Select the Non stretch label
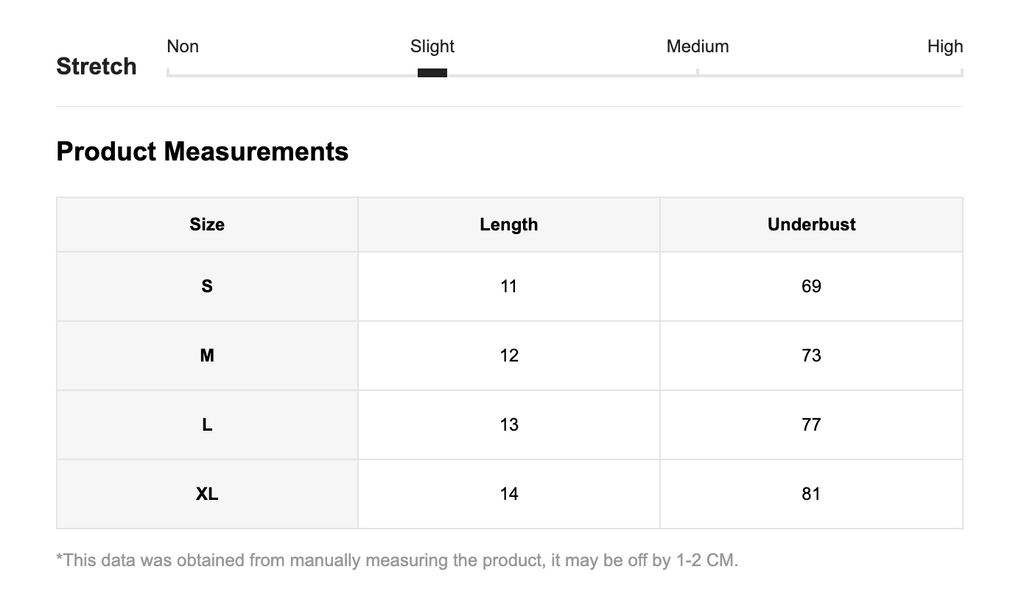The image size is (1024, 589). coord(183,46)
